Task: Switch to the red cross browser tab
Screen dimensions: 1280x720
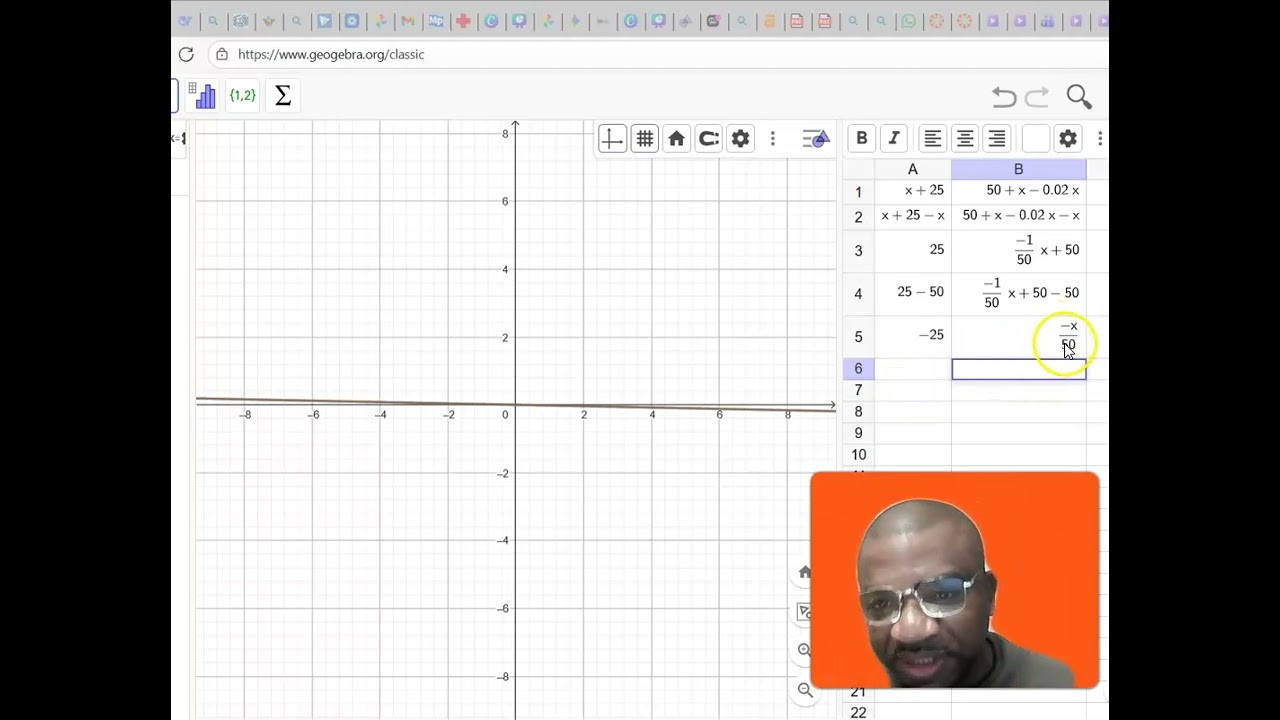Action: [463, 21]
